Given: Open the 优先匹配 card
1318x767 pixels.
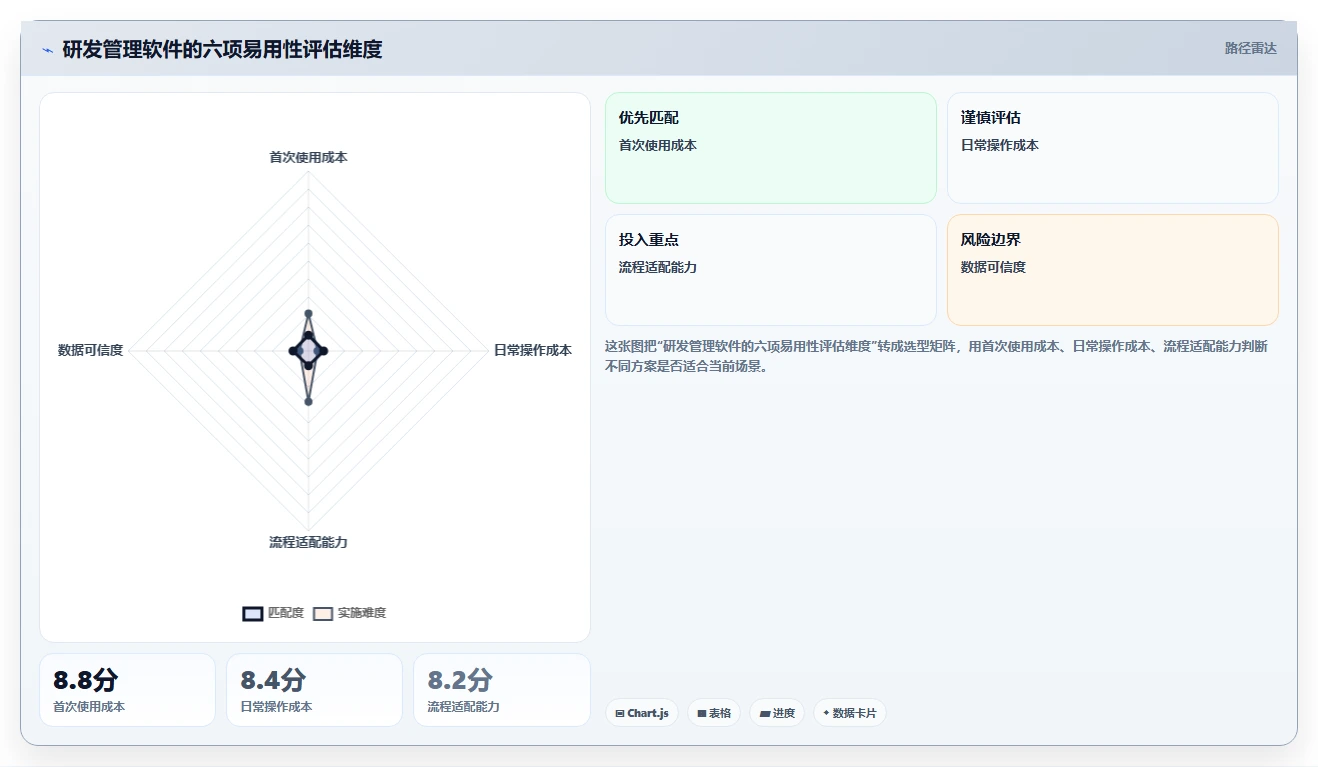Looking at the screenshot, I should coord(771,148).
